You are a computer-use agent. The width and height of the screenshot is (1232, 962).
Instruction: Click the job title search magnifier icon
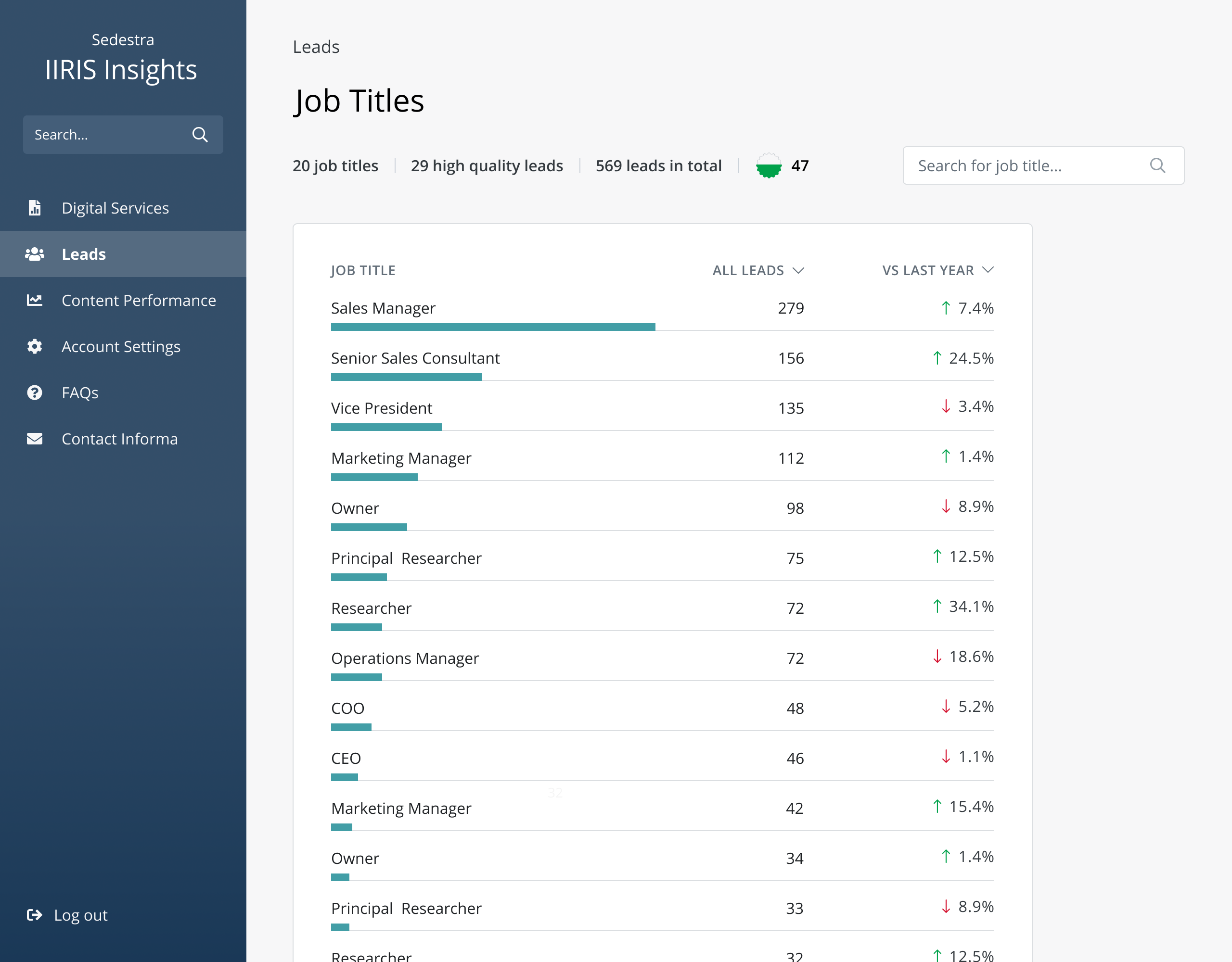coord(1157,165)
